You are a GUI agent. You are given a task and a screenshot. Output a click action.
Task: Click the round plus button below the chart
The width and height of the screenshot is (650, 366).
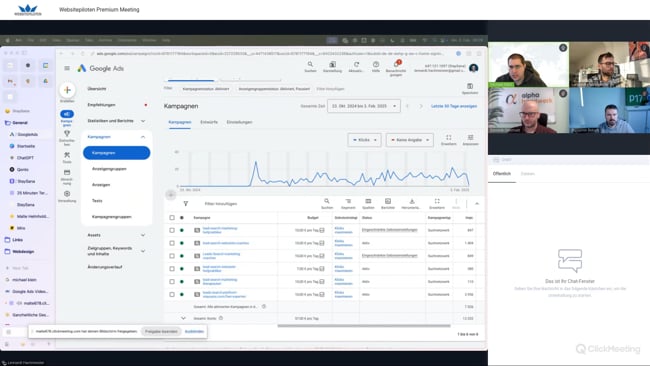pos(171,194)
